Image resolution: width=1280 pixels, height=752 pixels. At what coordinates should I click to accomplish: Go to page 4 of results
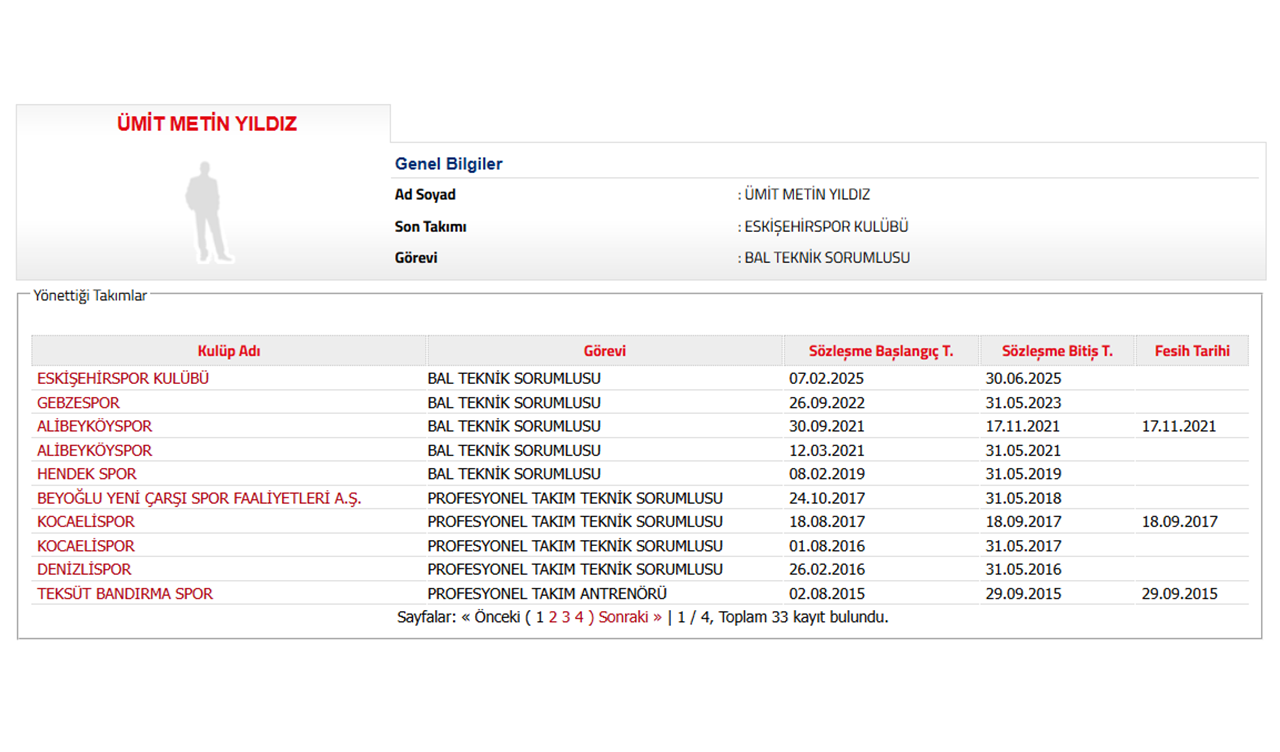pos(579,617)
